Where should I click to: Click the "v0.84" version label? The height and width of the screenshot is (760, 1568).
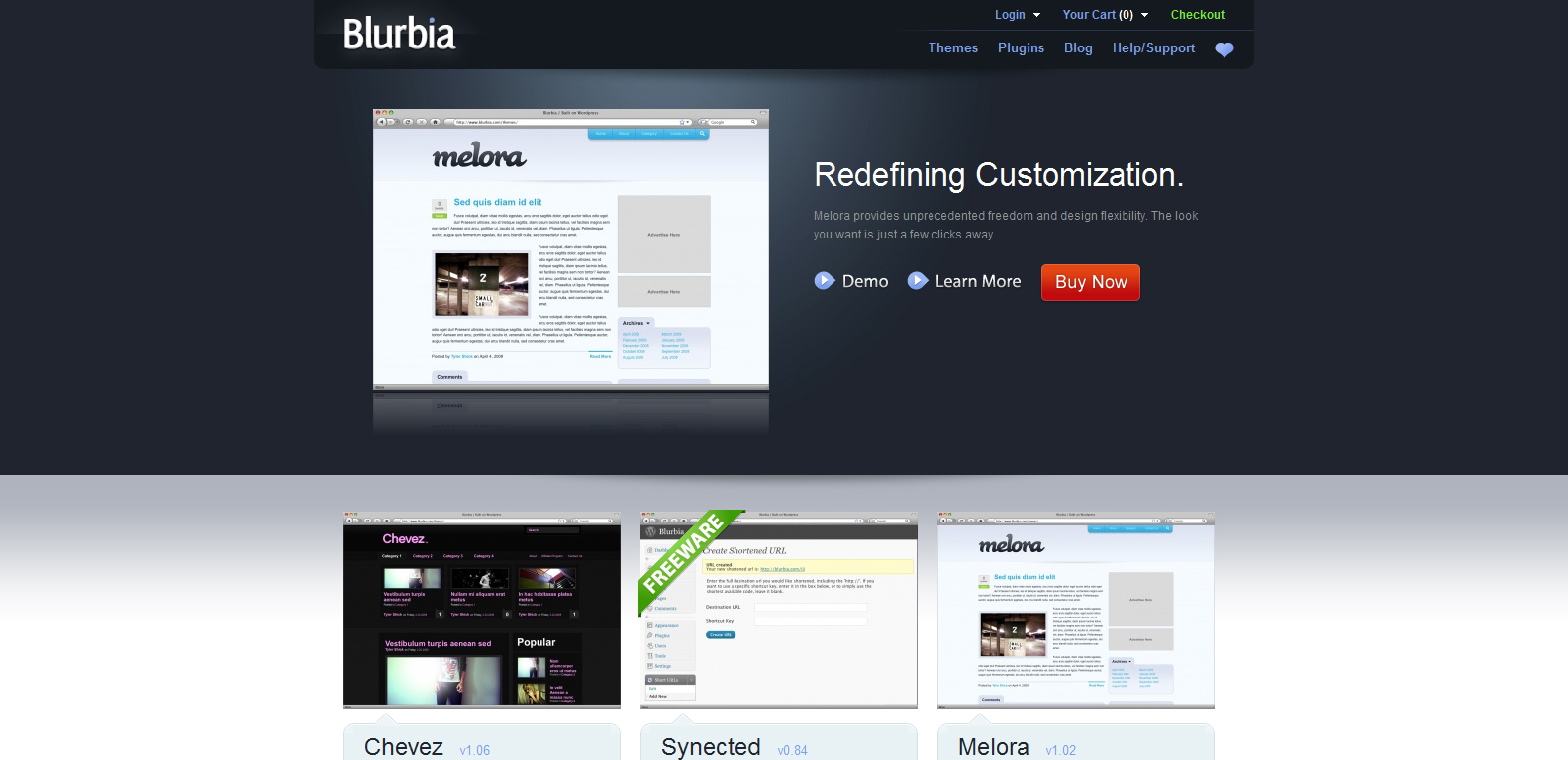tap(793, 751)
